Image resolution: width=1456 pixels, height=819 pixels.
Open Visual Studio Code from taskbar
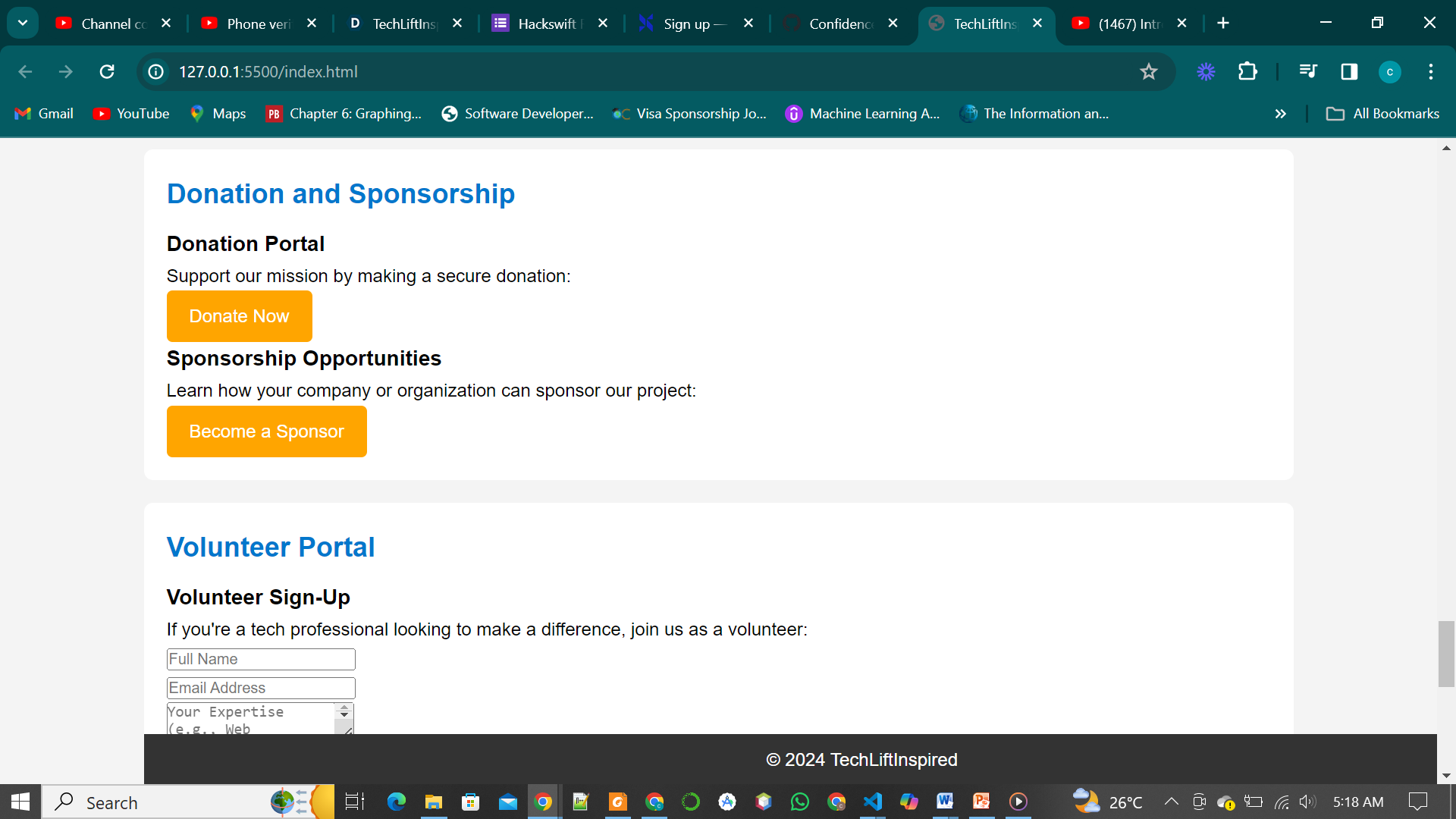(872, 802)
